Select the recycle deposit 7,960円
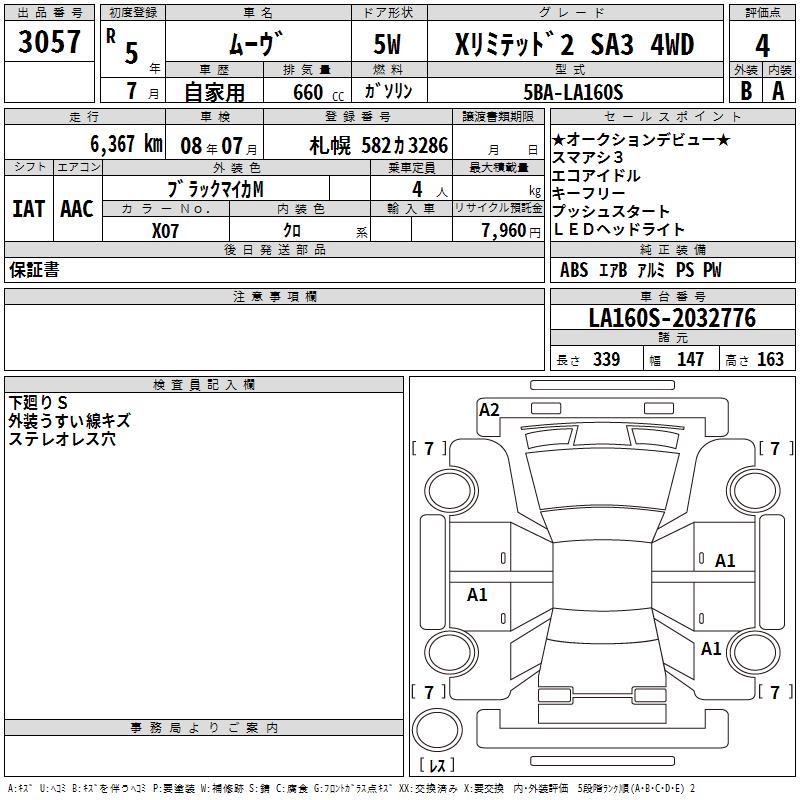The image size is (800, 800). (x=511, y=231)
